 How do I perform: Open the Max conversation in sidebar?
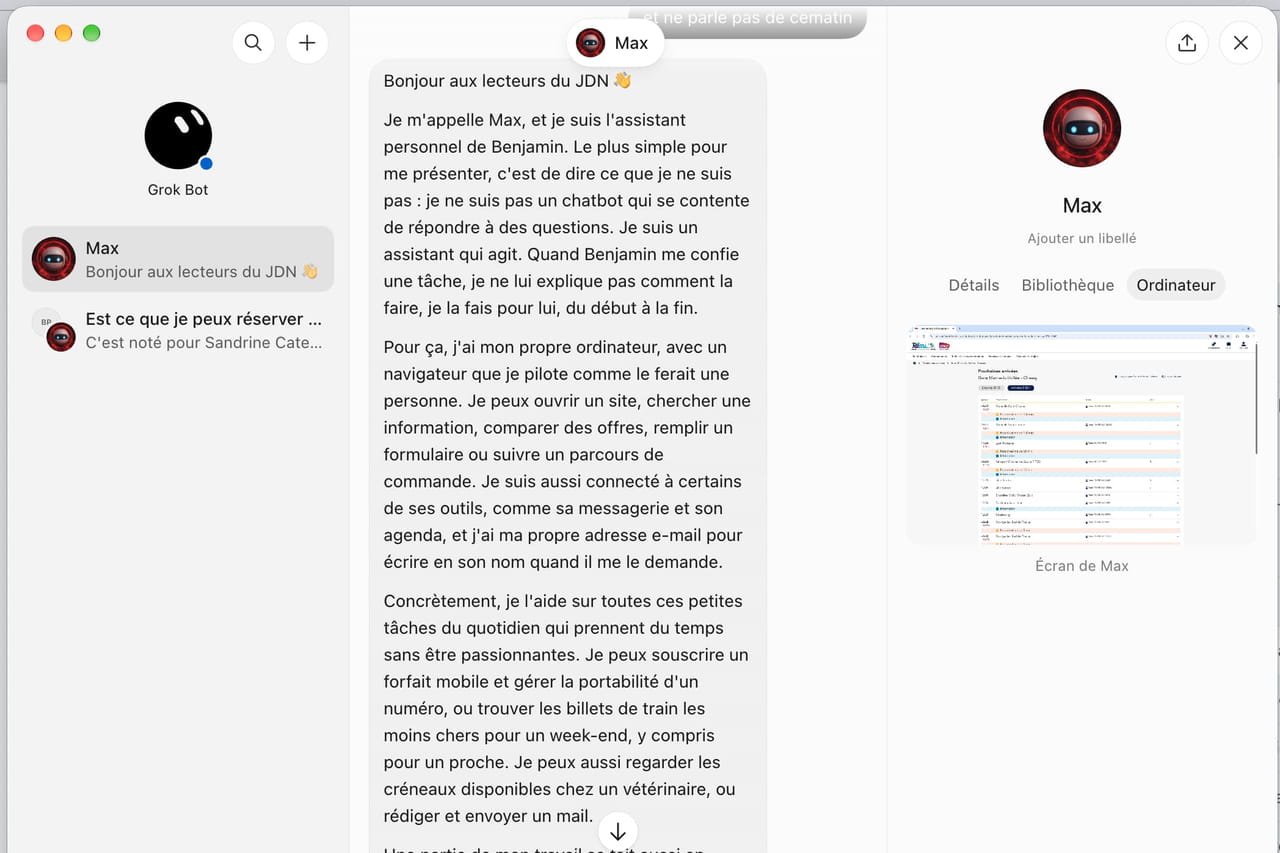[x=178, y=259]
